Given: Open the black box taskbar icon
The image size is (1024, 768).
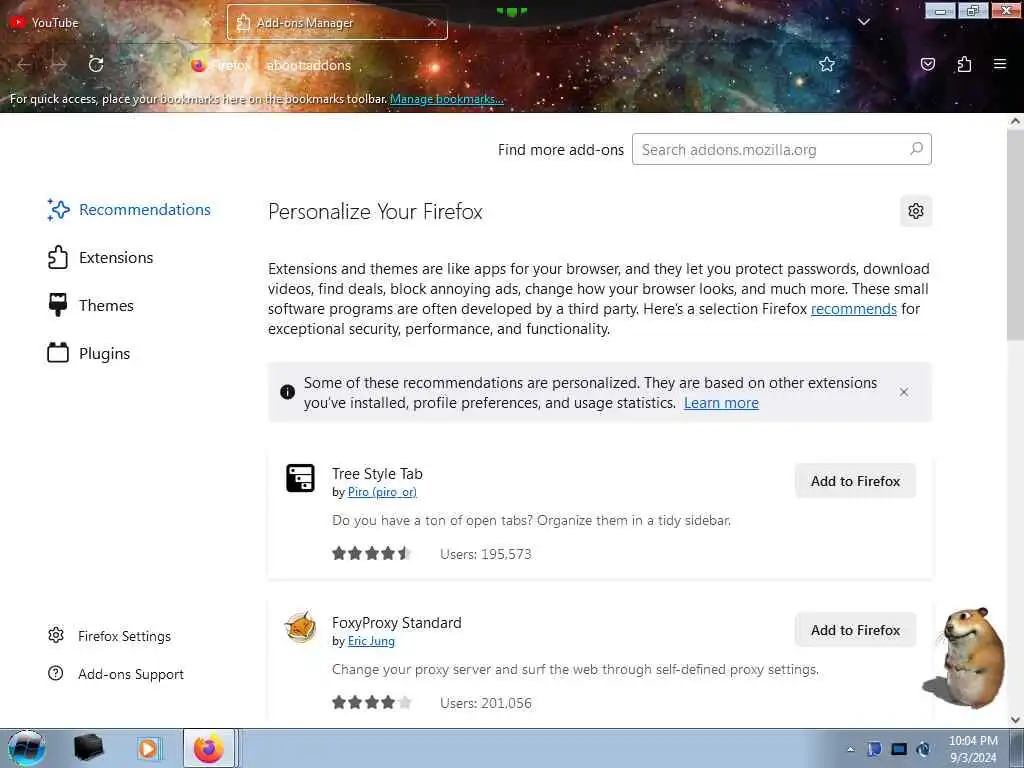Looking at the screenshot, I should pyautogui.click(x=89, y=748).
